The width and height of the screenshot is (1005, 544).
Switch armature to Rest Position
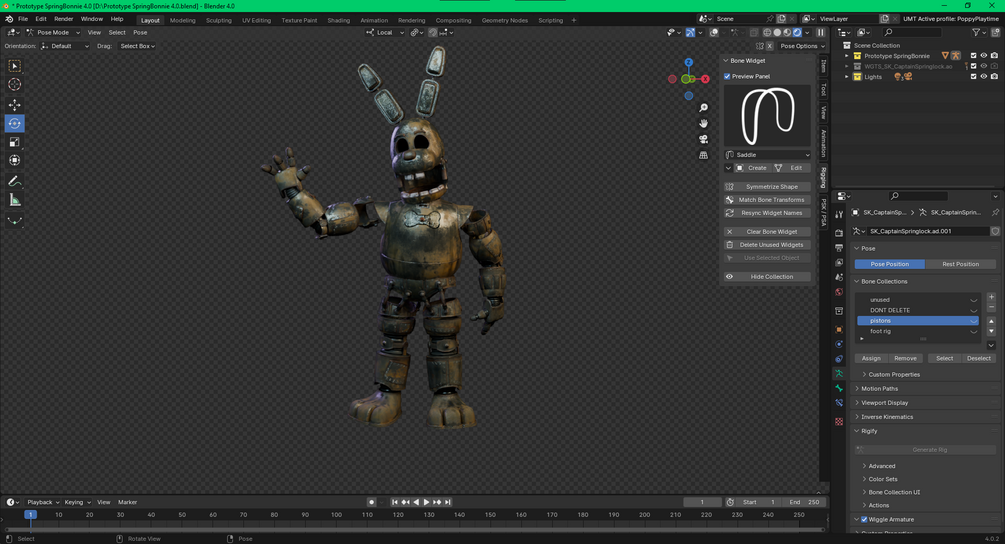point(960,264)
